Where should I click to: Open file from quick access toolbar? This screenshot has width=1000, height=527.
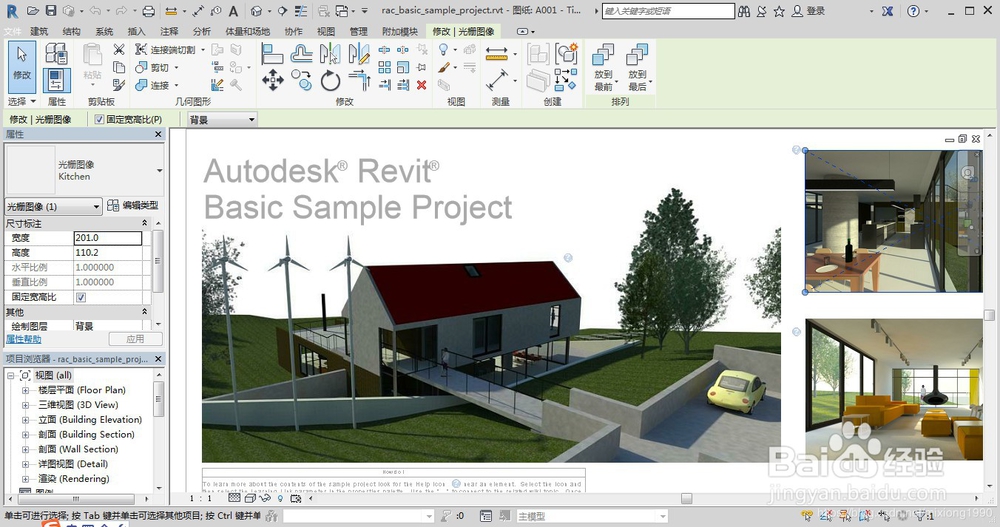(x=33, y=11)
